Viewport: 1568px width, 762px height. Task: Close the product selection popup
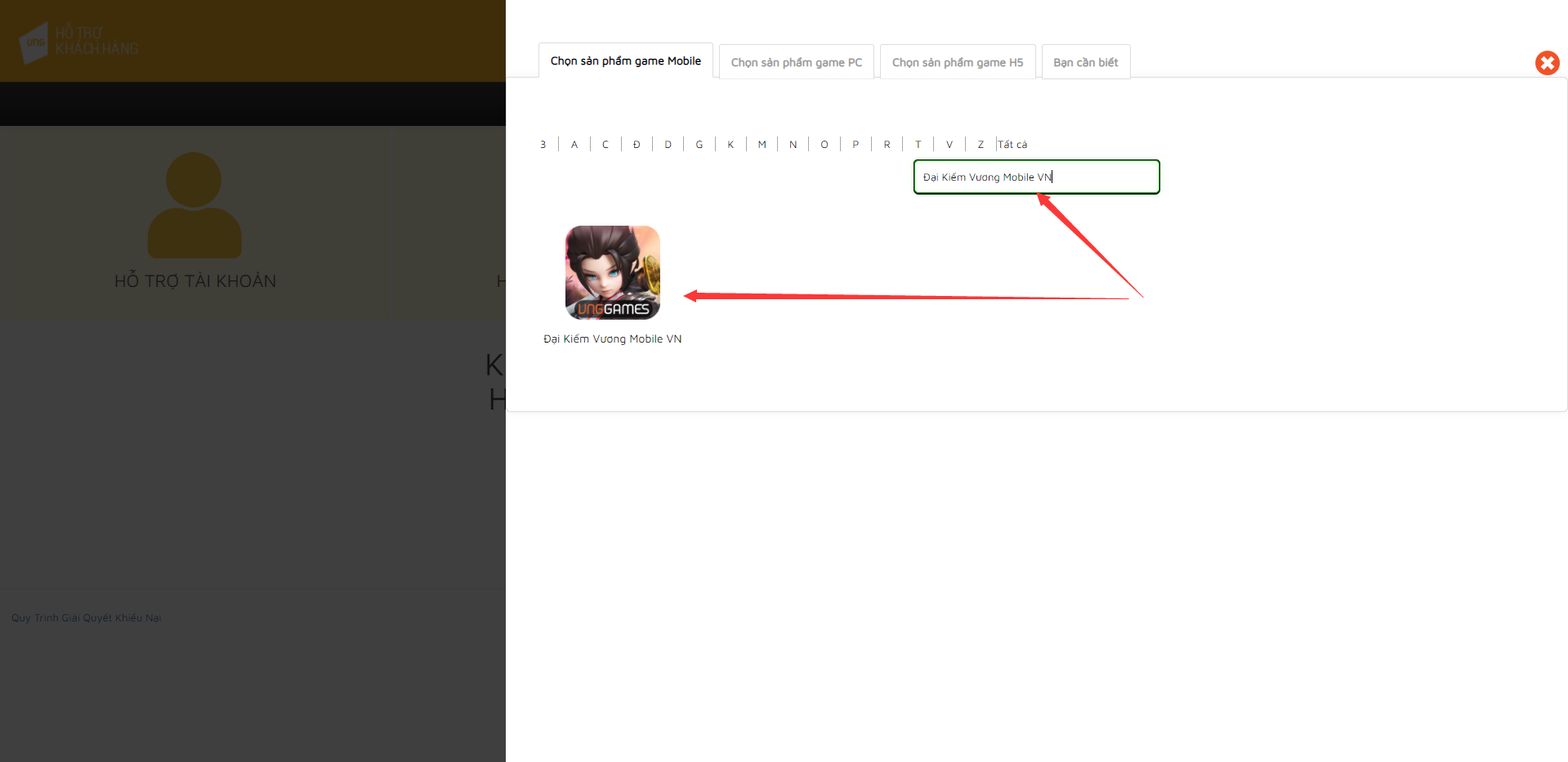point(1547,63)
